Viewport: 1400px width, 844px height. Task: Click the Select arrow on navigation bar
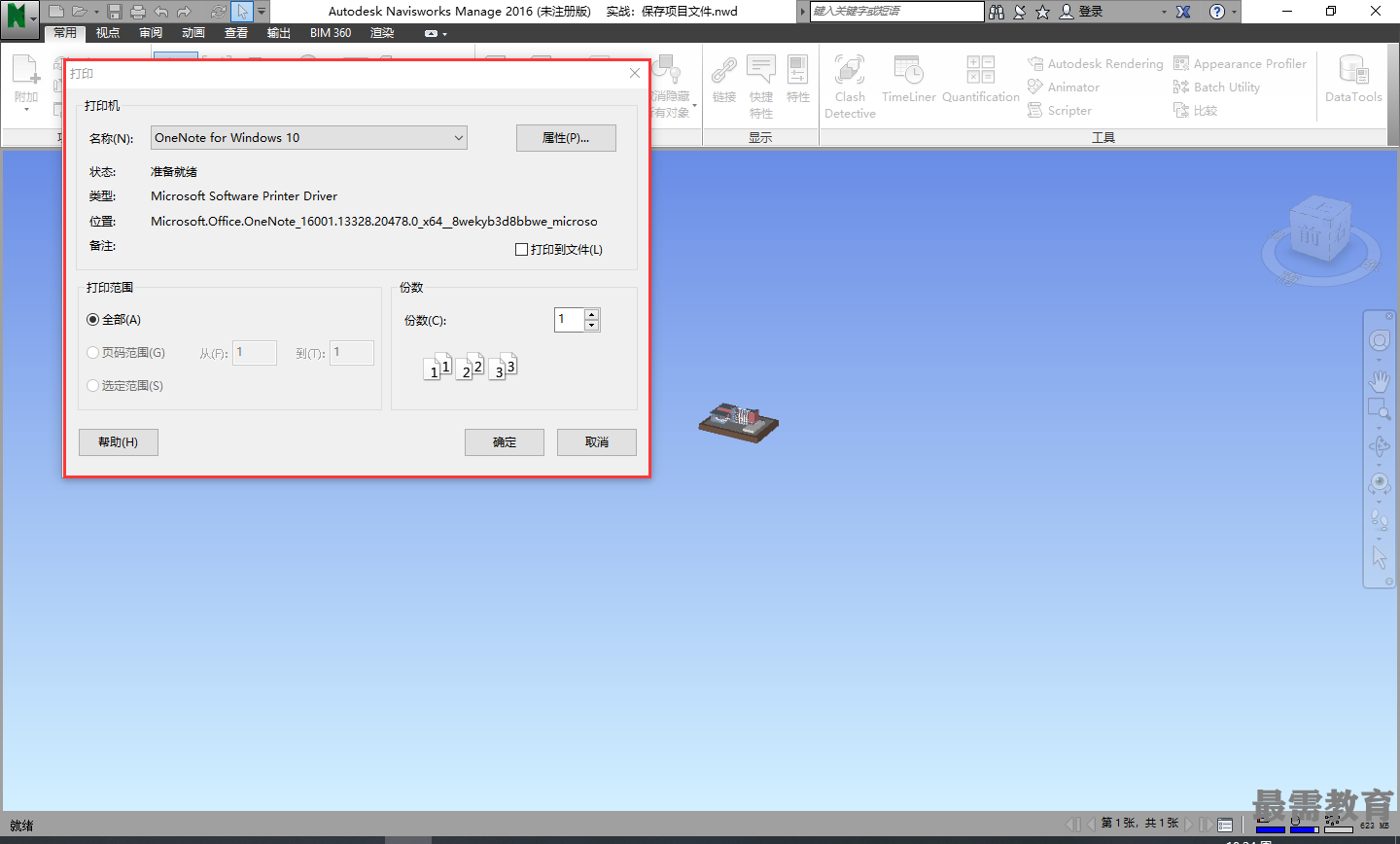1380,557
